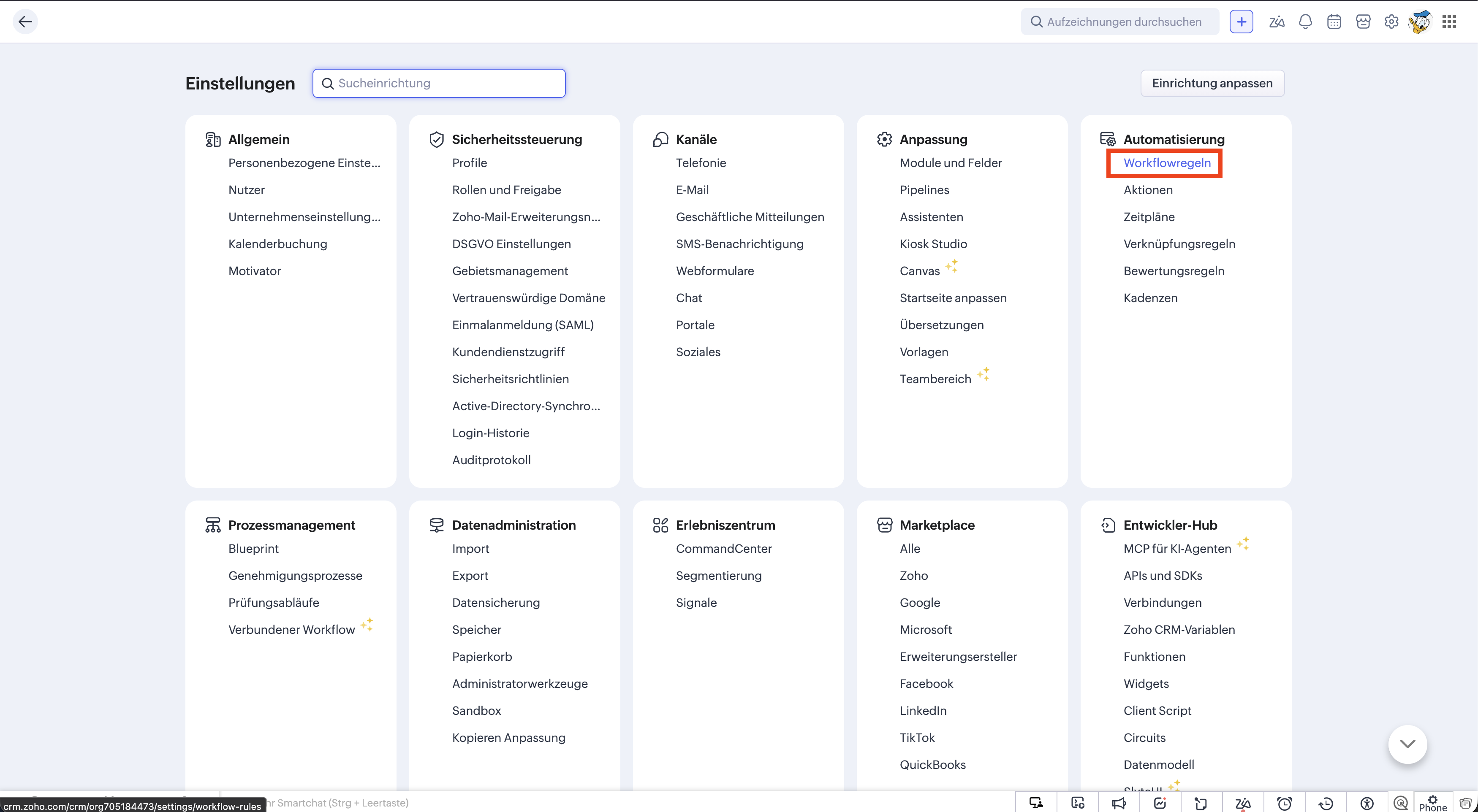The height and width of the screenshot is (812, 1478).
Task: Open the accessibility icon in bottom bar
Action: (1367, 803)
